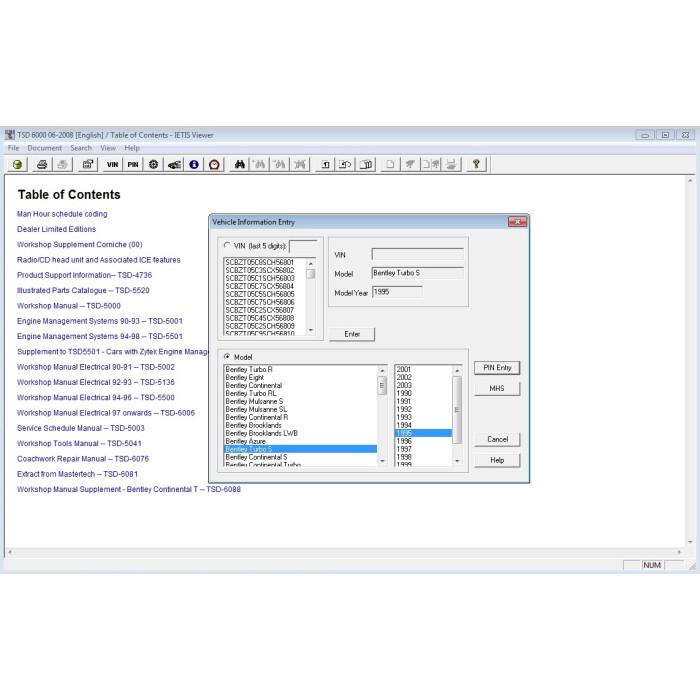Select VIN SCBZT05C8SCH56801 in list

(265, 262)
